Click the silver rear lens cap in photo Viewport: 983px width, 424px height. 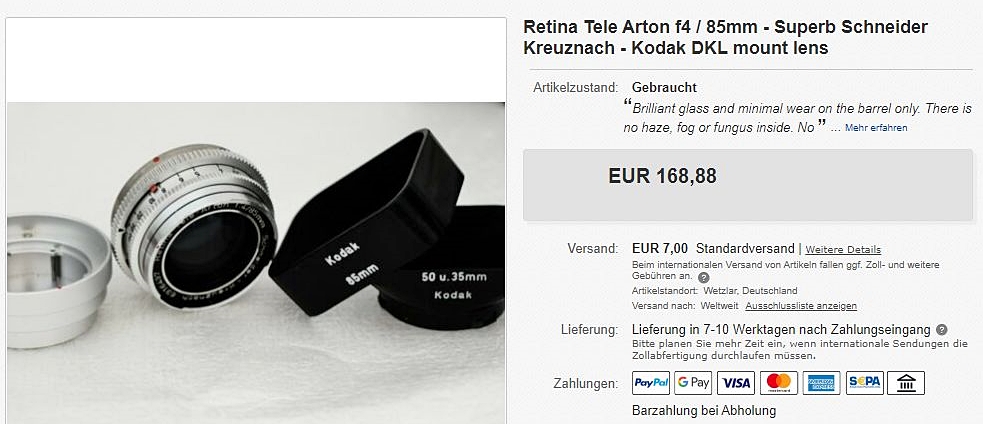coord(58,280)
